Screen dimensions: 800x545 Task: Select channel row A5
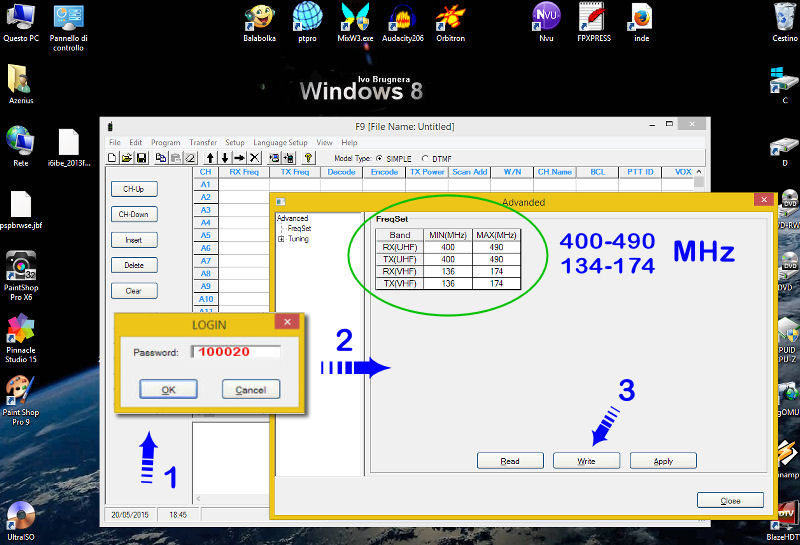tap(206, 235)
